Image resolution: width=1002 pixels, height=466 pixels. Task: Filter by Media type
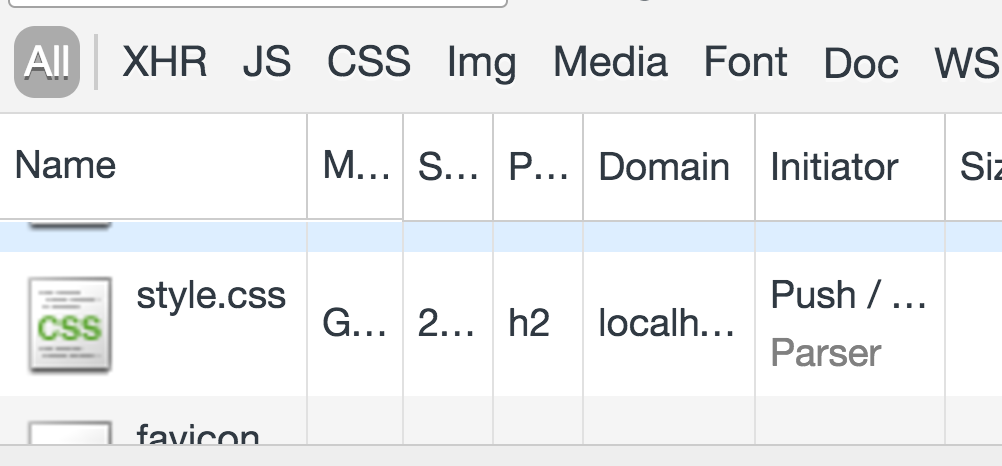(610, 62)
